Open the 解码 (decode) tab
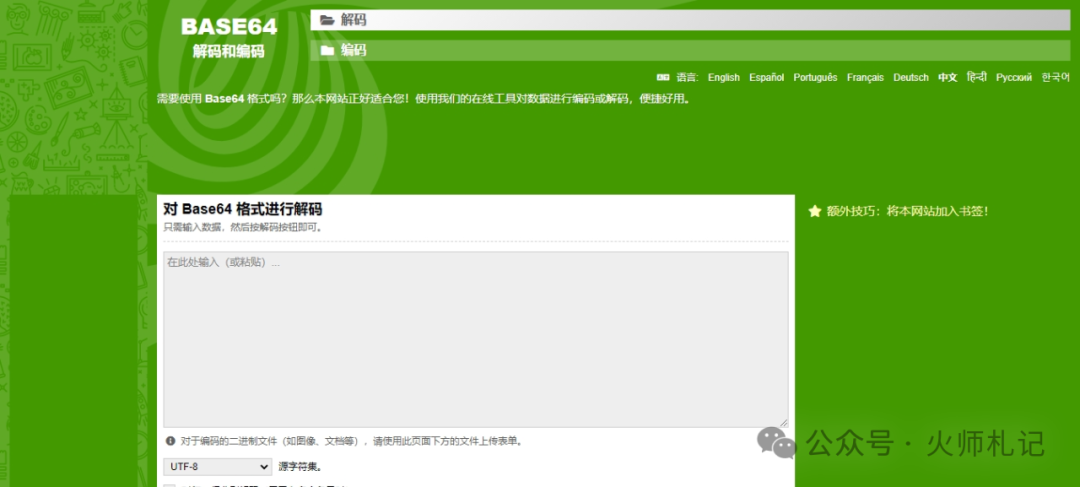The image size is (1080, 487). (690, 20)
